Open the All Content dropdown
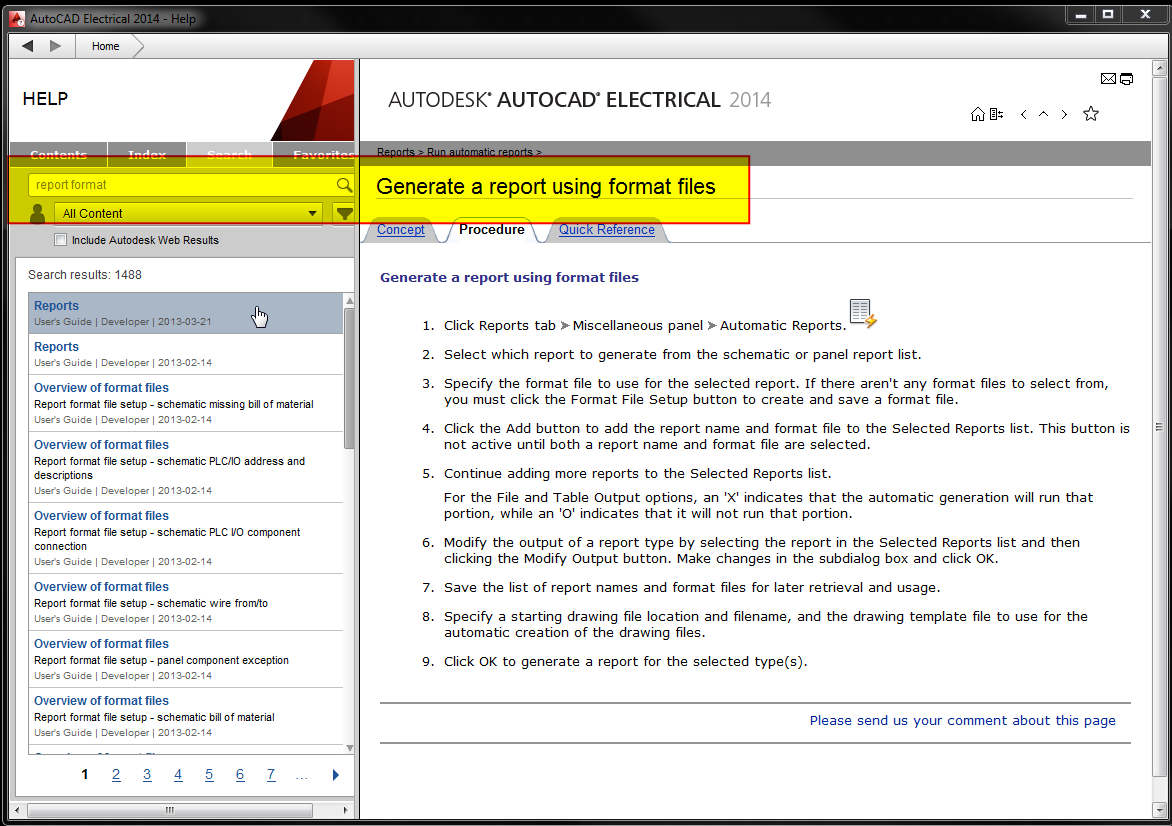Screen dimensions: 1172x826 (x=188, y=214)
